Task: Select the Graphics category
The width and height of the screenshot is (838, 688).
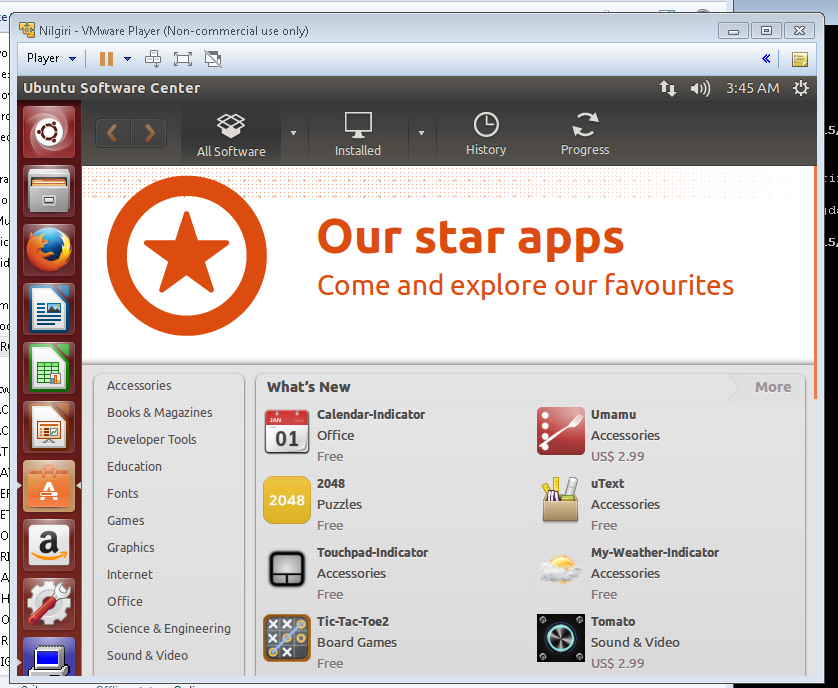Action: tap(130, 547)
